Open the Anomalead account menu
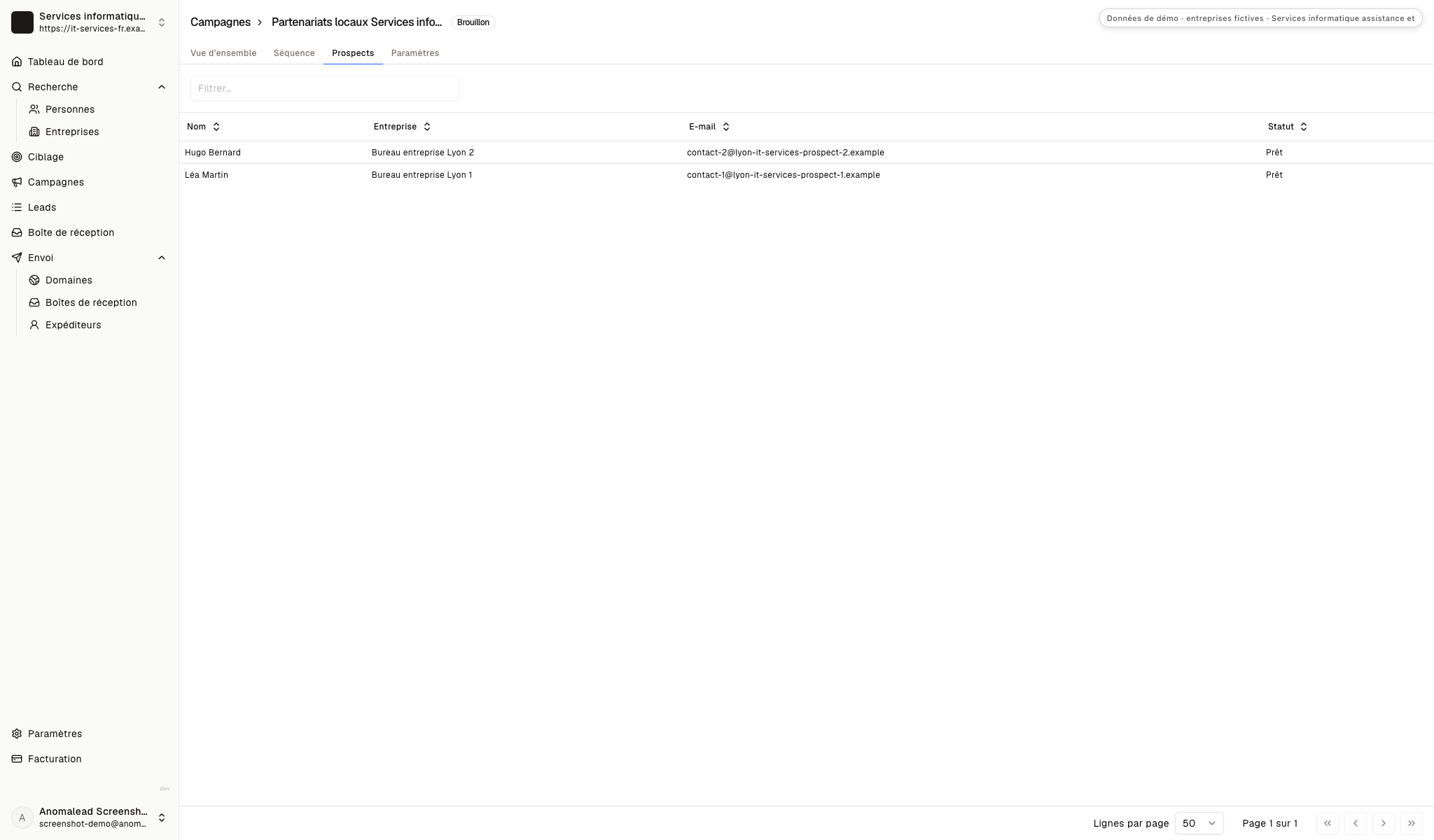The height and width of the screenshot is (840, 1434). [x=89, y=818]
